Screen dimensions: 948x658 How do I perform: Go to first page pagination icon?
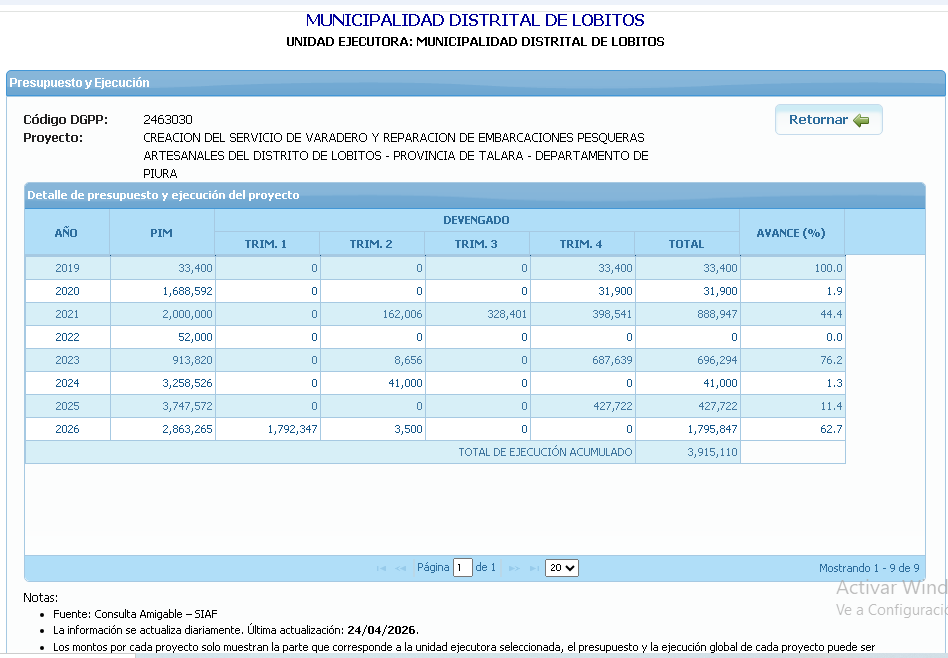[x=381, y=568]
